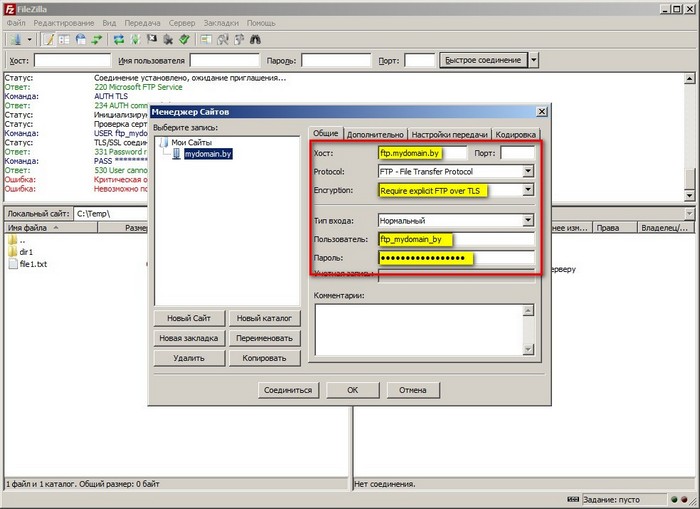The height and width of the screenshot is (509, 700).
Task: Open the Редактирование menu
Action: click(x=64, y=23)
